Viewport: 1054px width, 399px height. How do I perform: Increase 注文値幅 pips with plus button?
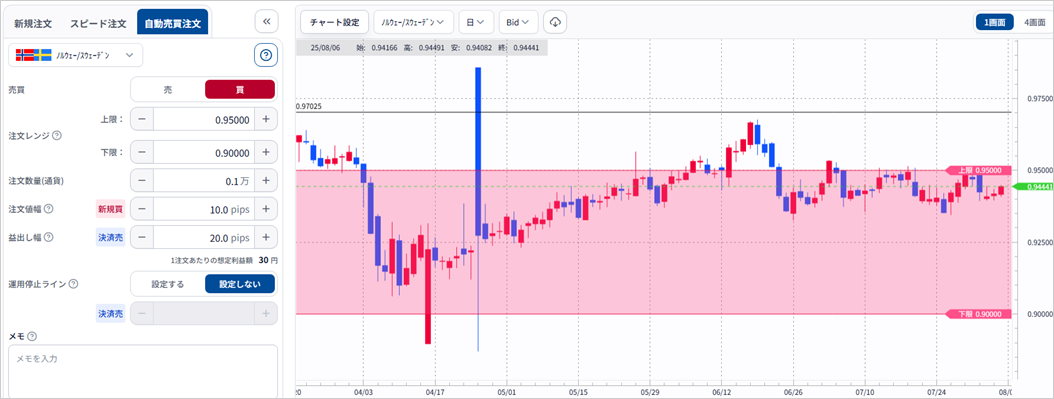tap(266, 209)
